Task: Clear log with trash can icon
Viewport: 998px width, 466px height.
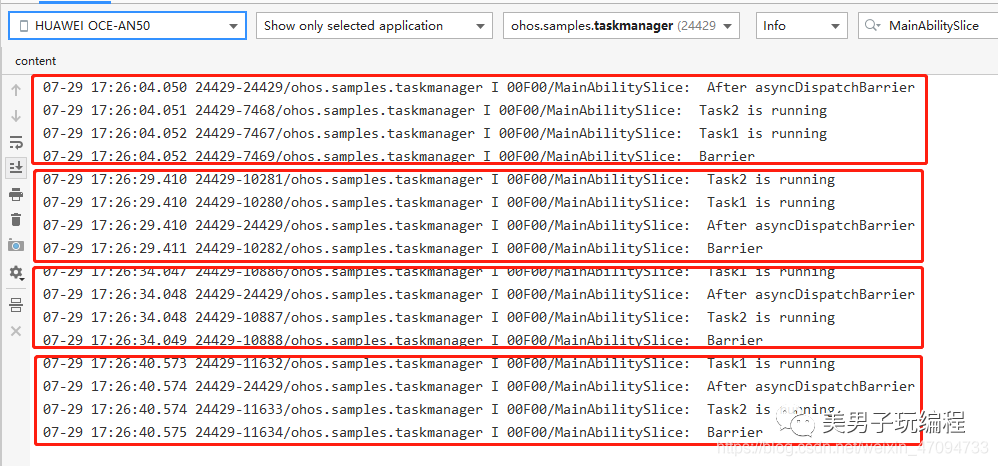Action: click(16, 220)
